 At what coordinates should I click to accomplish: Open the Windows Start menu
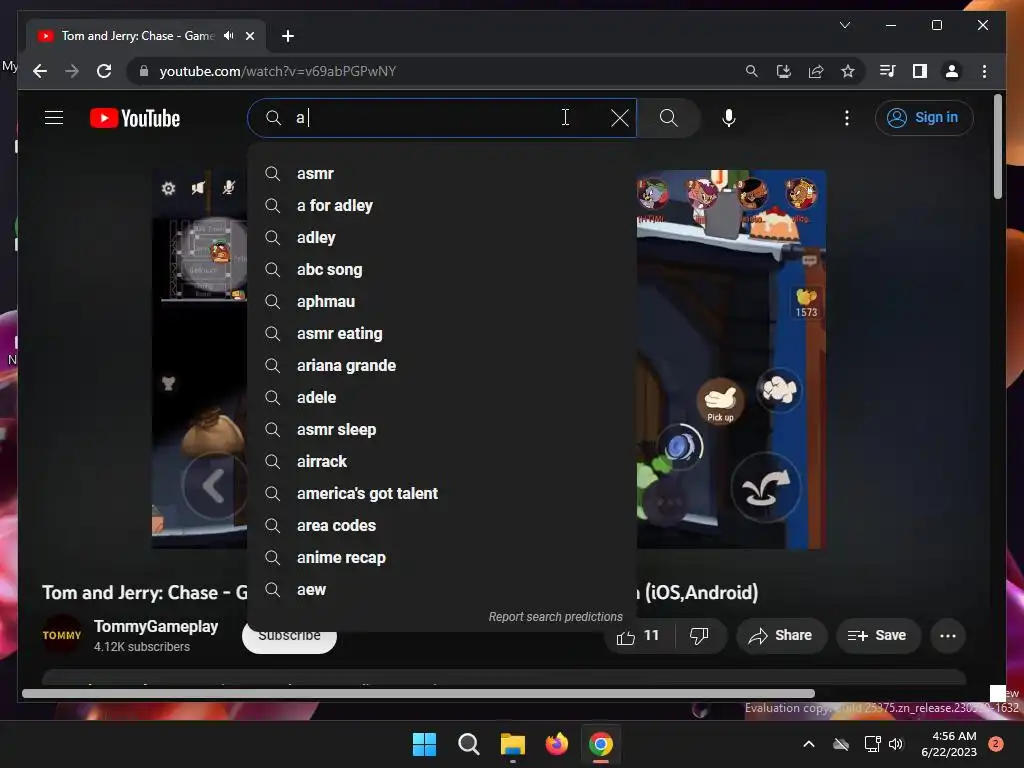click(424, 744)
